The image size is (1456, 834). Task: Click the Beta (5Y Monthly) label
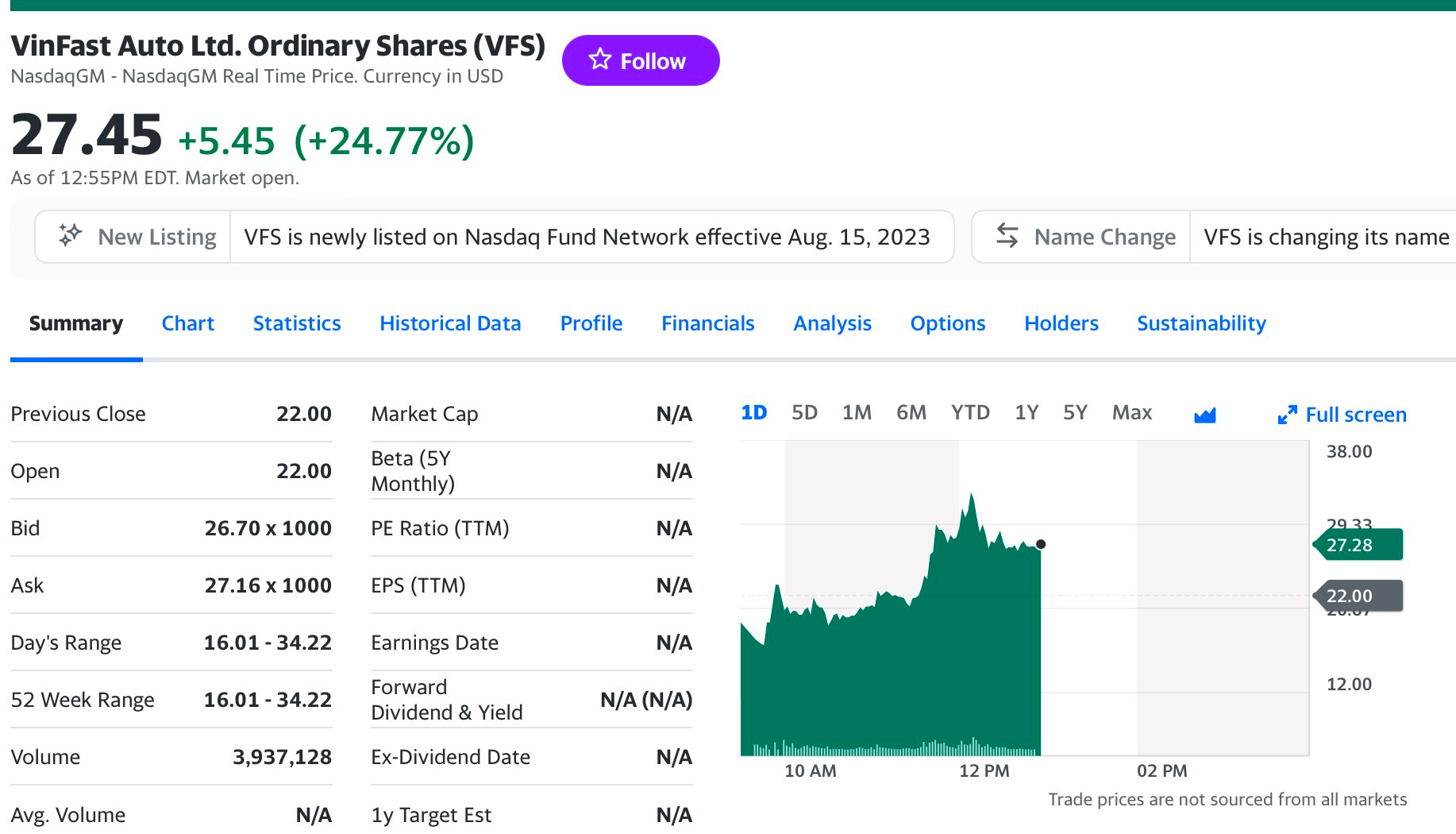click(x=413, y=471)
